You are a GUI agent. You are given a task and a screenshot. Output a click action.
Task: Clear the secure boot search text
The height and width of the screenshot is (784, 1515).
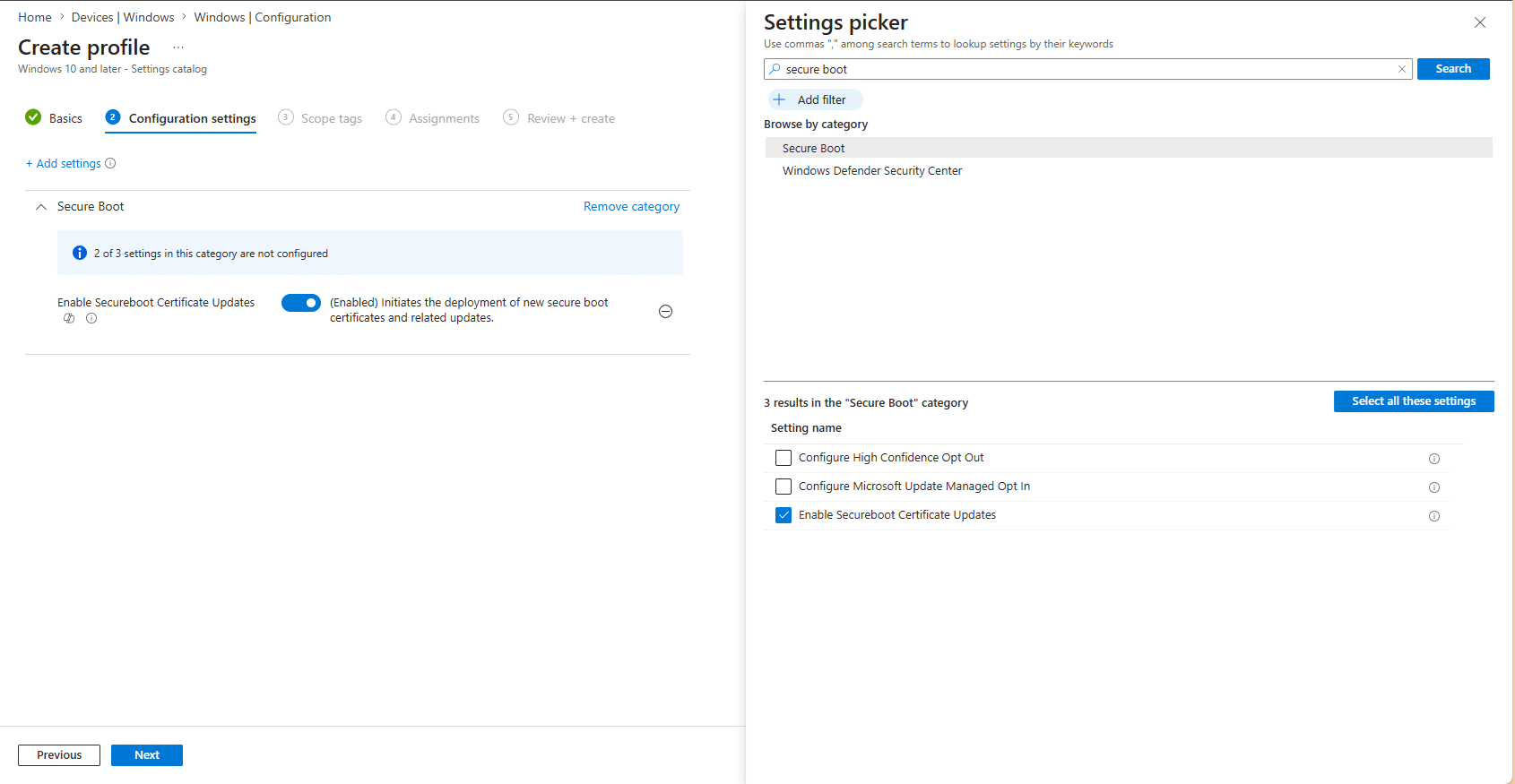click(1401, 69)
